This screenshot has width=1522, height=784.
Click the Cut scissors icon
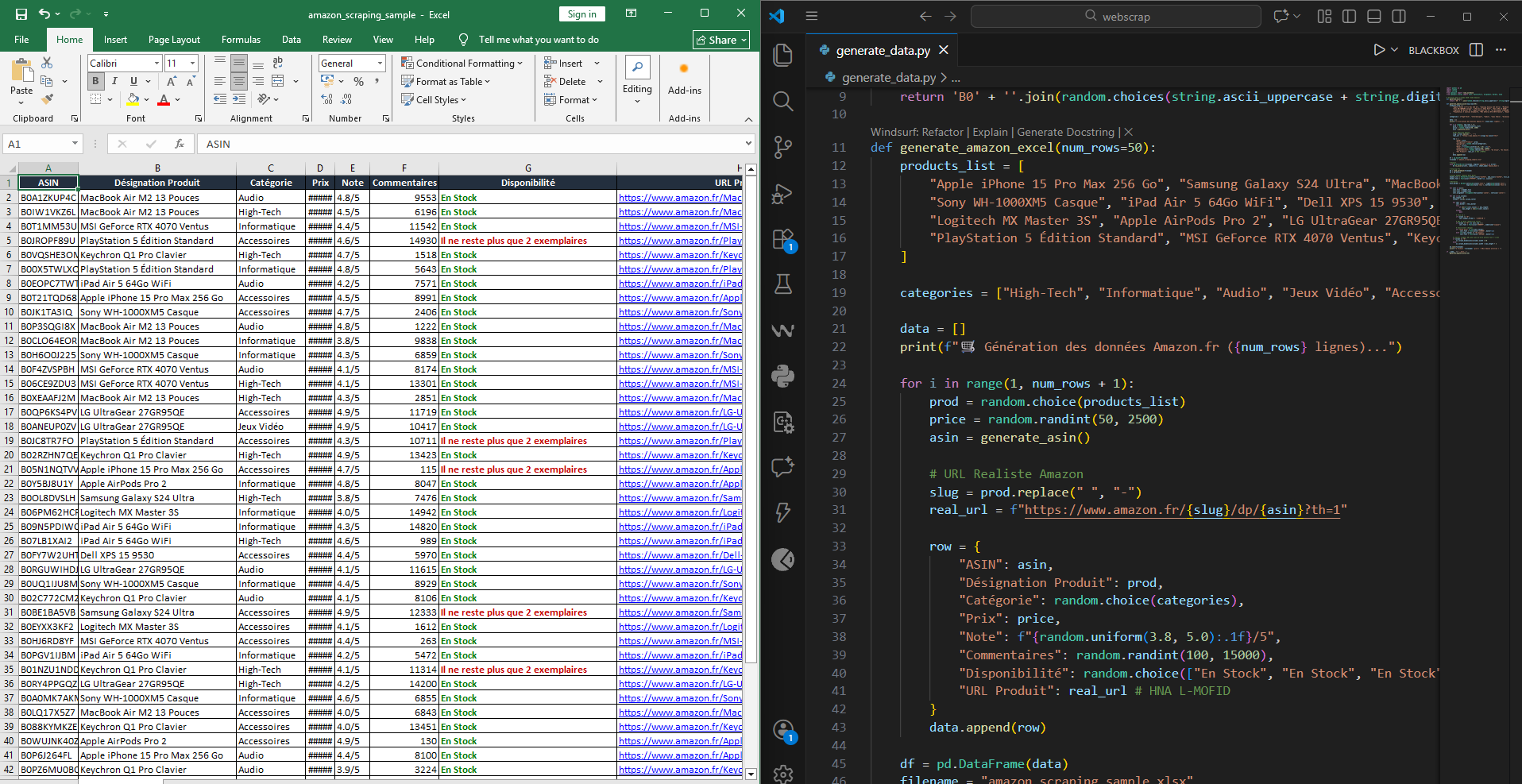coord(47,63)
